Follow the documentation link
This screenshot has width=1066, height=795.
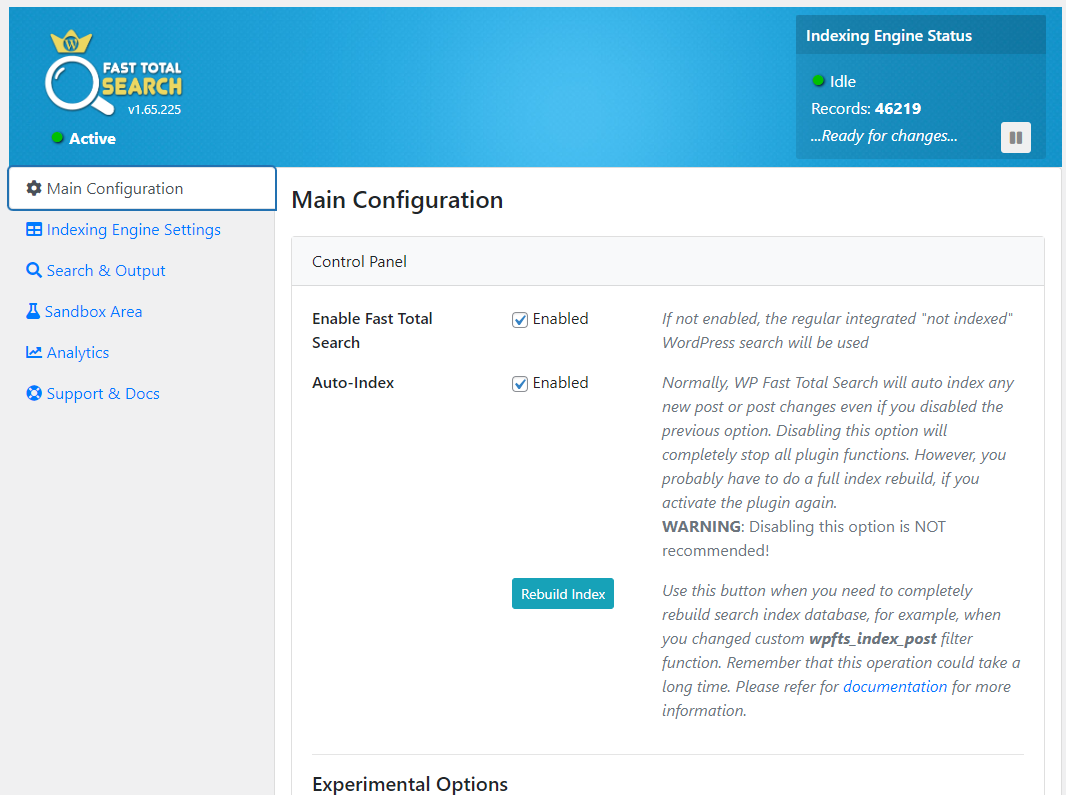[x=895, y=686]
